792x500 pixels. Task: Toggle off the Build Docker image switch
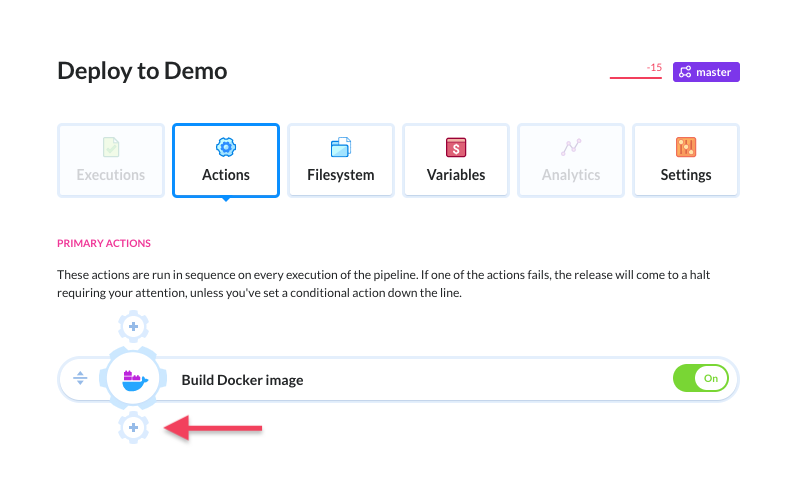pos(701,378)
